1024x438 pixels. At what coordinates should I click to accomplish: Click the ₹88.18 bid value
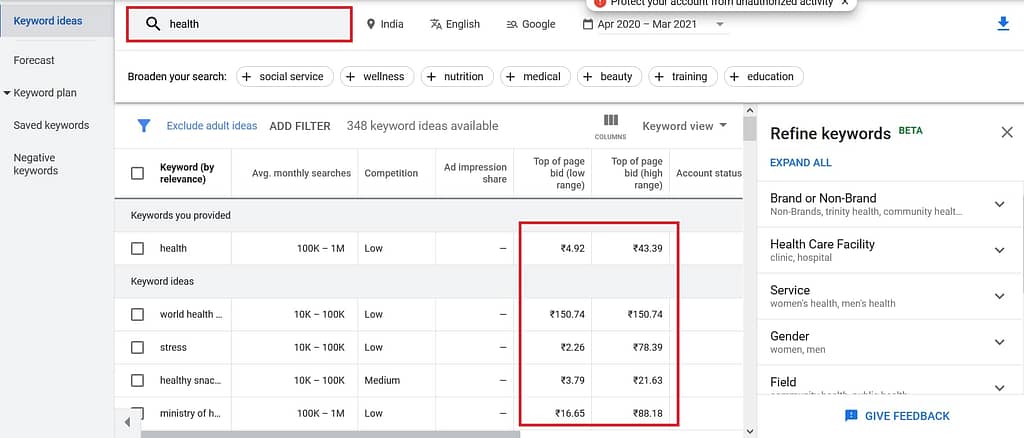click(x=647, y=413)
